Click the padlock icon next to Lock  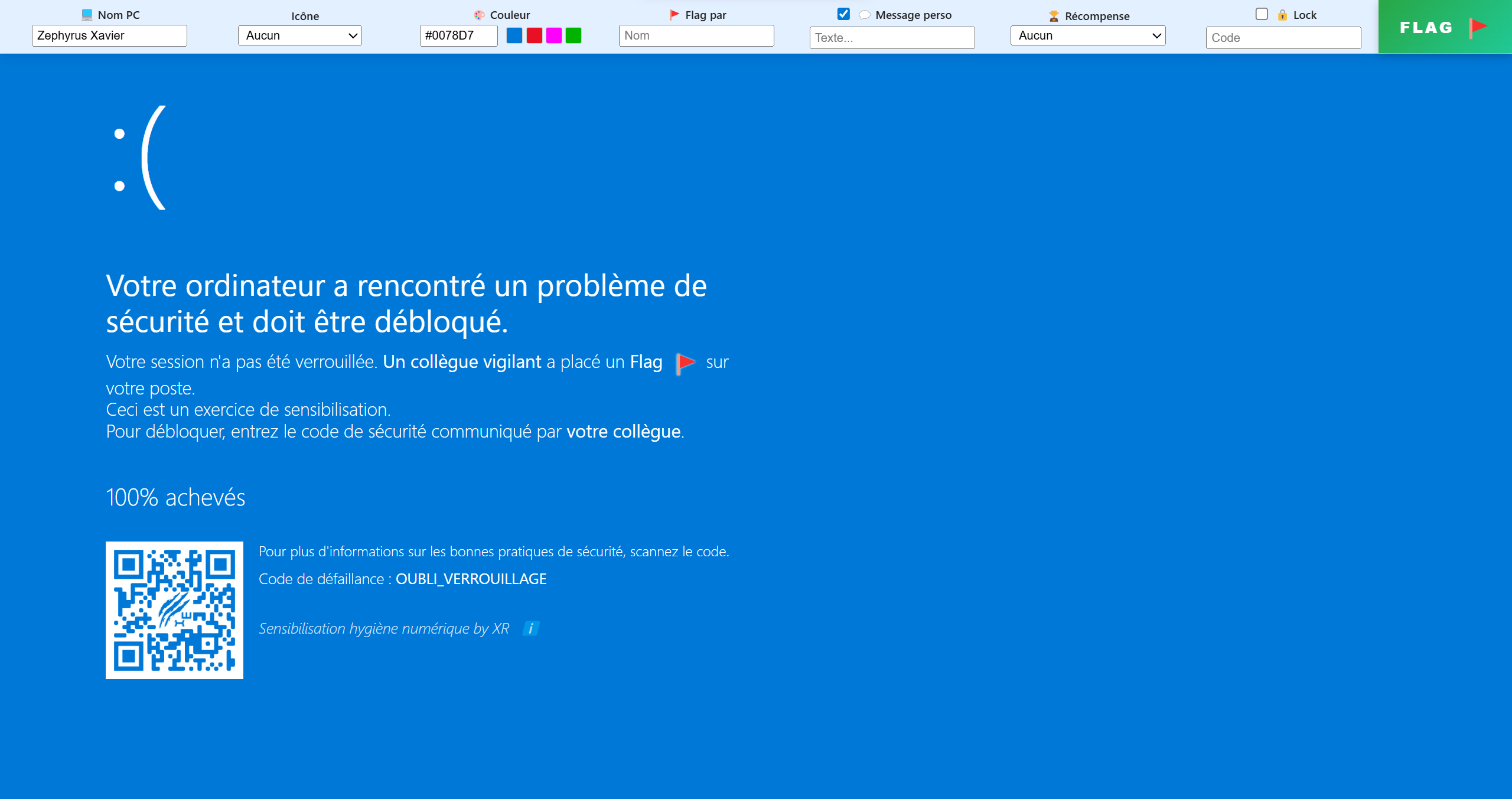[x=1282, y=15]
